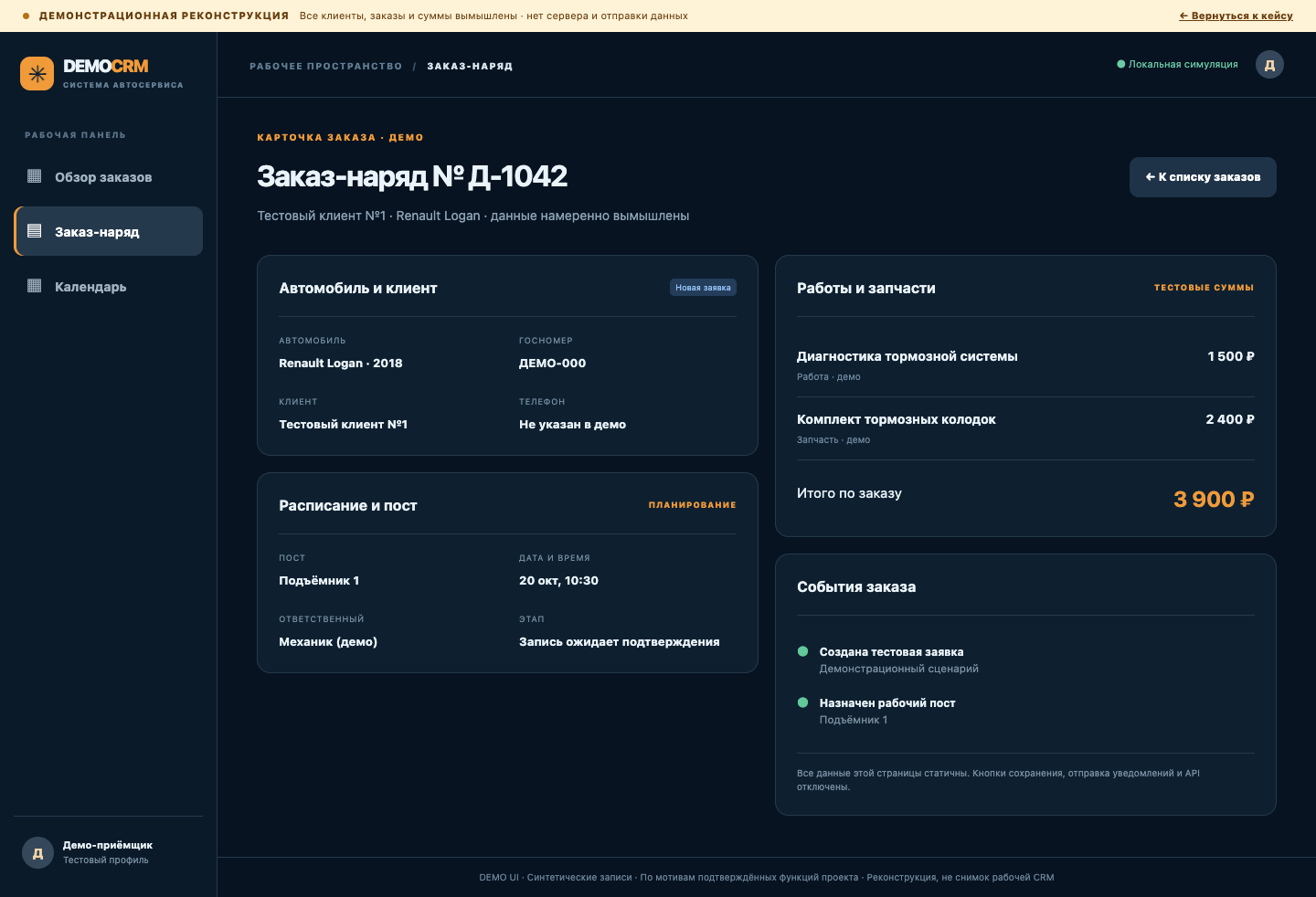The width and height of the screenshot is (1316, 897).
Task: Click the Заказ-наряд № Д-1042 heading
Action: 412,176
